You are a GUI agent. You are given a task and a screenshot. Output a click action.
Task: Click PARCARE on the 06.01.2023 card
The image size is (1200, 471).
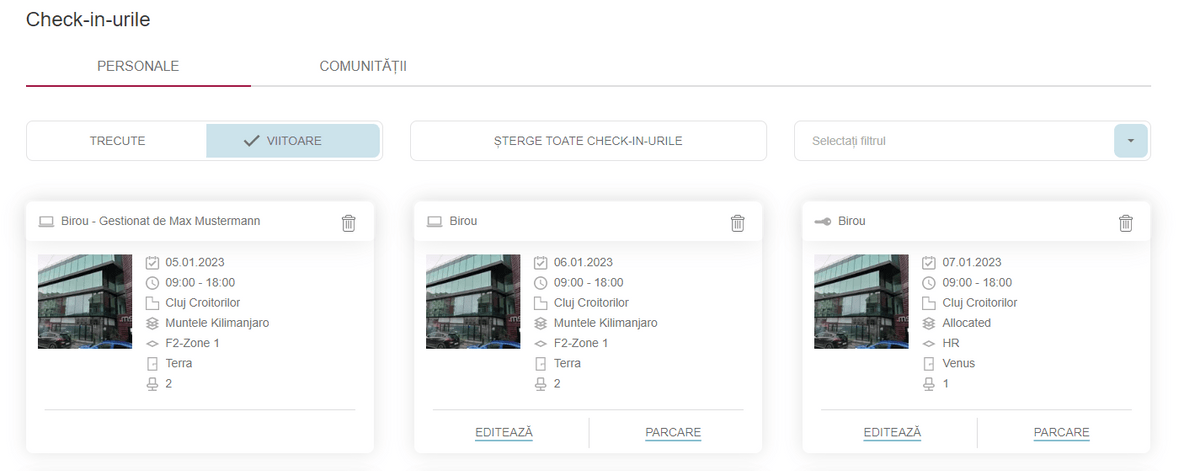pos(673,433)
